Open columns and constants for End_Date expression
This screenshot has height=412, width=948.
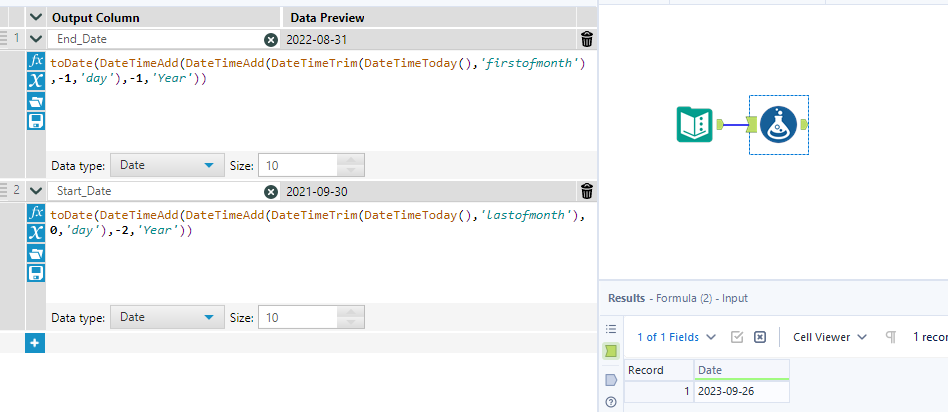pyautogui.click(x=36, y=81)
